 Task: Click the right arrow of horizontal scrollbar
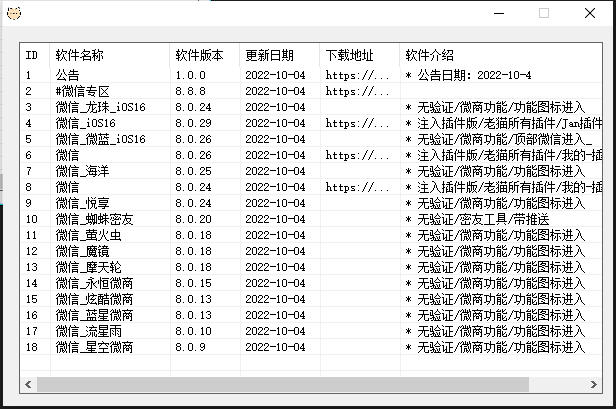594,384
